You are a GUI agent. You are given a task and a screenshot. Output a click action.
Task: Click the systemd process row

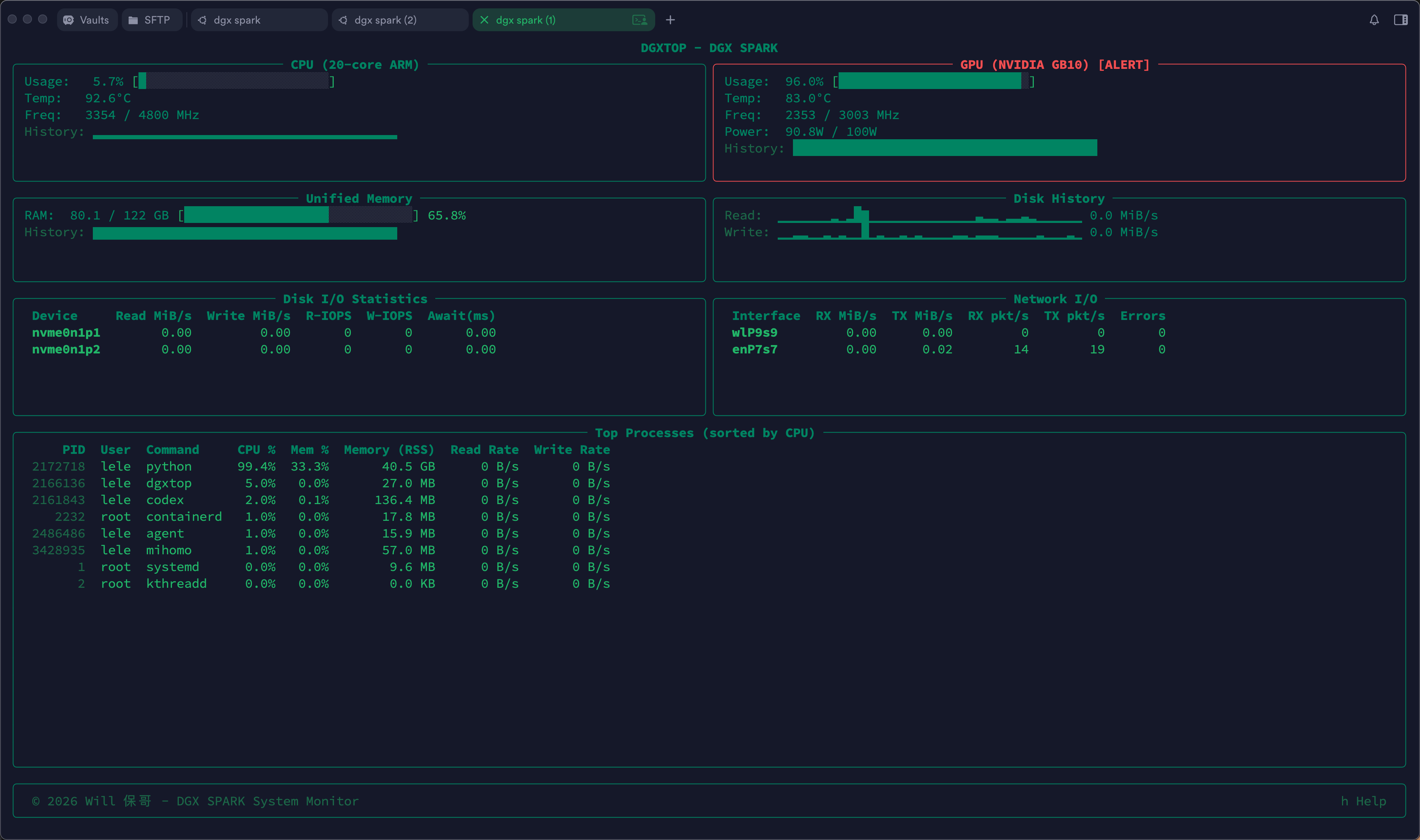coord(321,566)
